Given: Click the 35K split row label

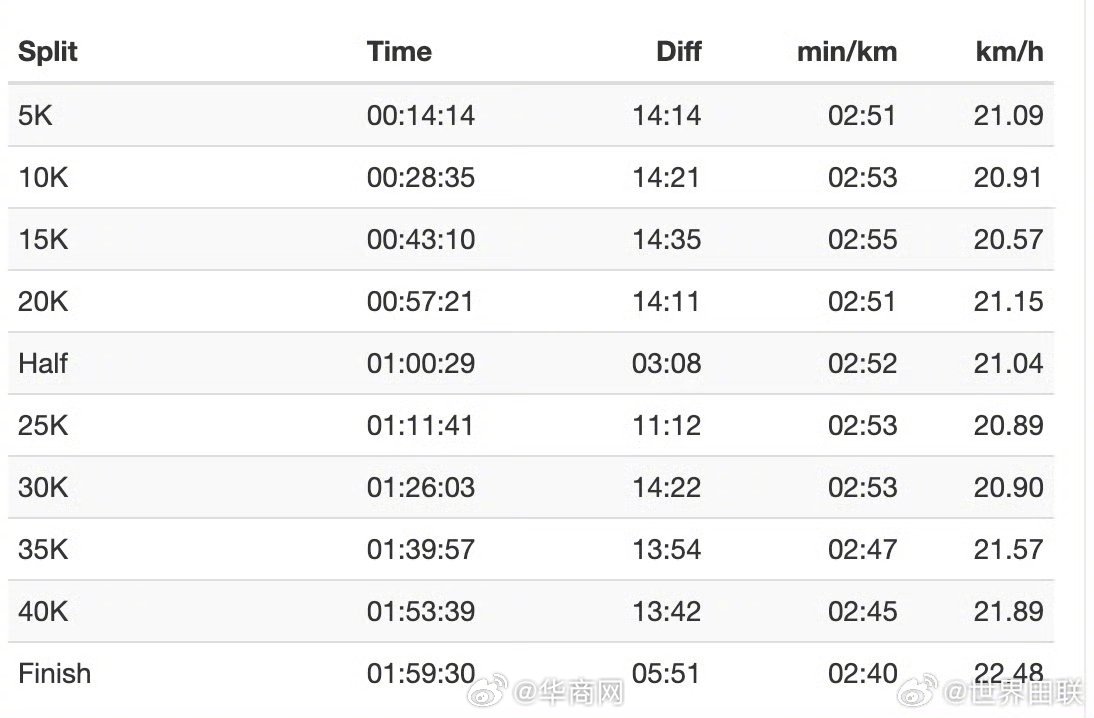Looking at the screenshot, I should [x=43, y=549].
